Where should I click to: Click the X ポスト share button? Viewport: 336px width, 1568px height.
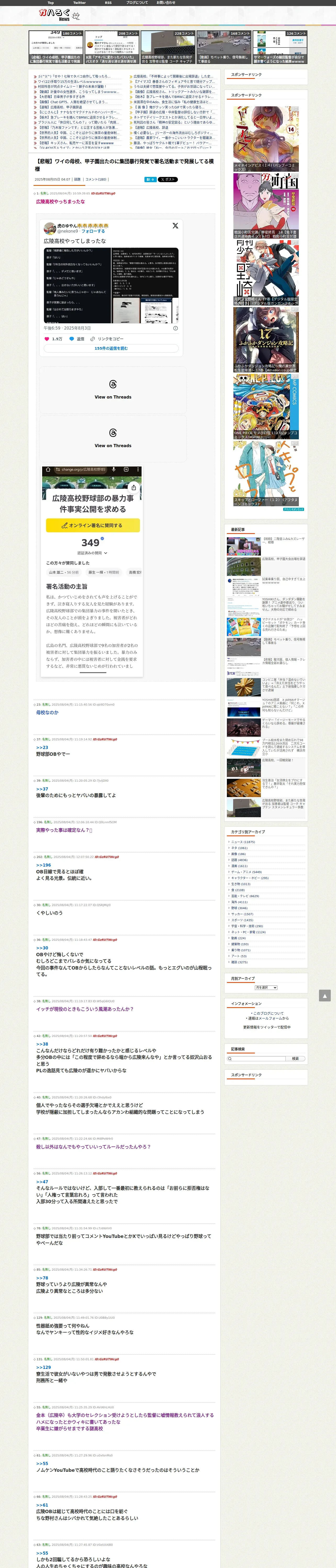point(168,180)
